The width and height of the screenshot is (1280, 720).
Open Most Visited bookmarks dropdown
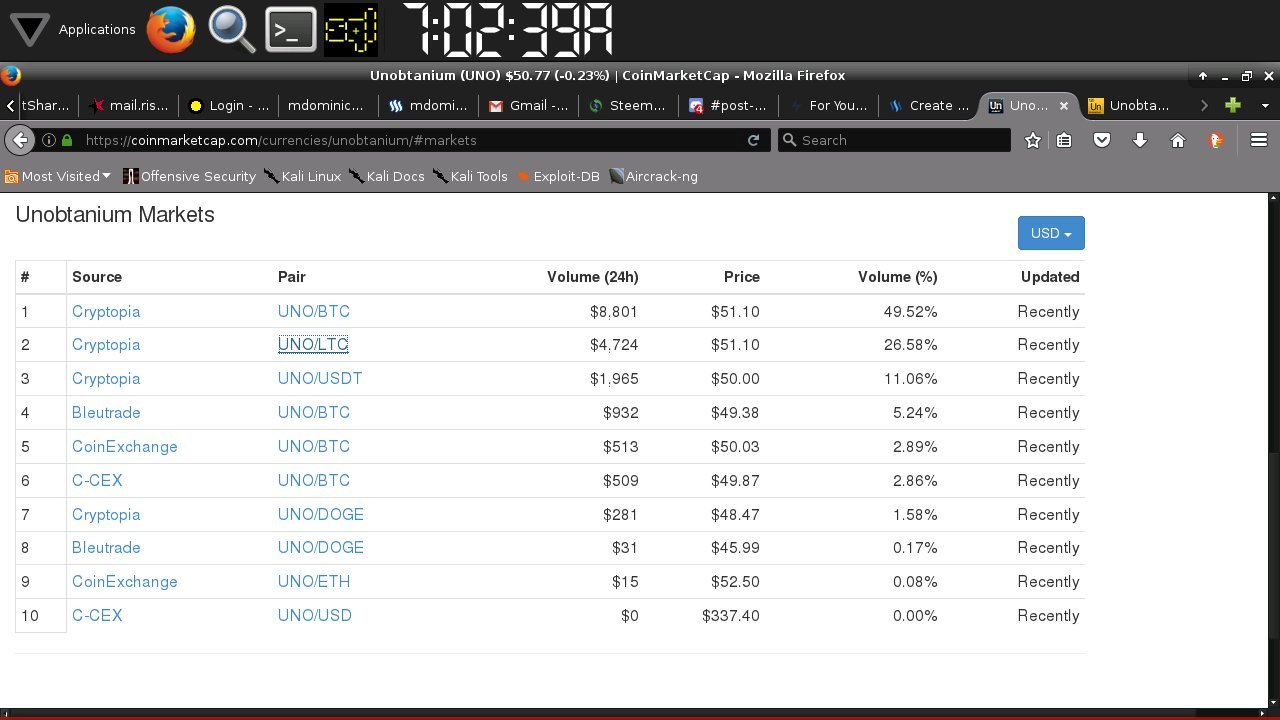point(58,176)
